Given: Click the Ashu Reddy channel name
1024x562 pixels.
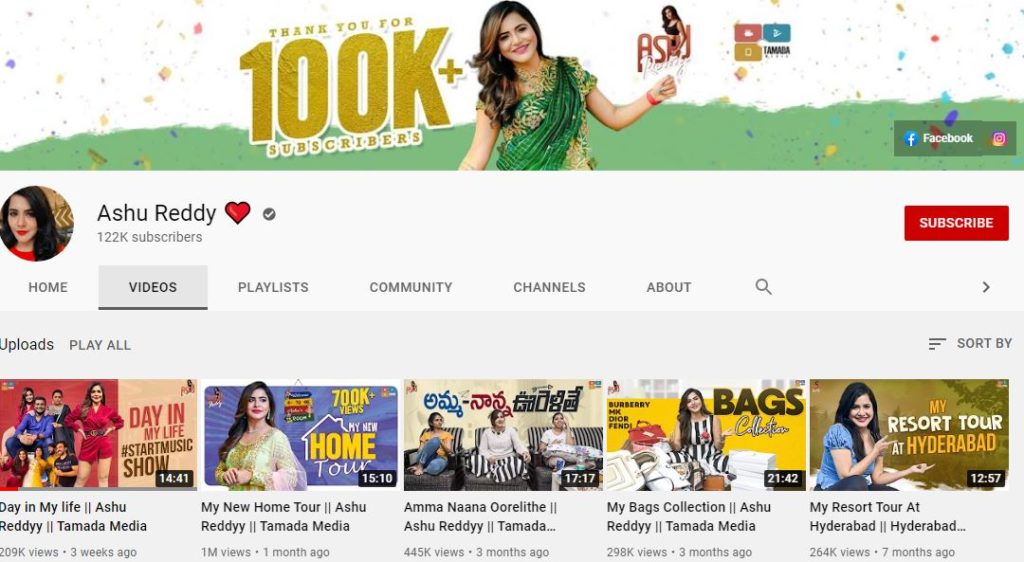Looking at the screenshot, I should [x=157, y=213].
